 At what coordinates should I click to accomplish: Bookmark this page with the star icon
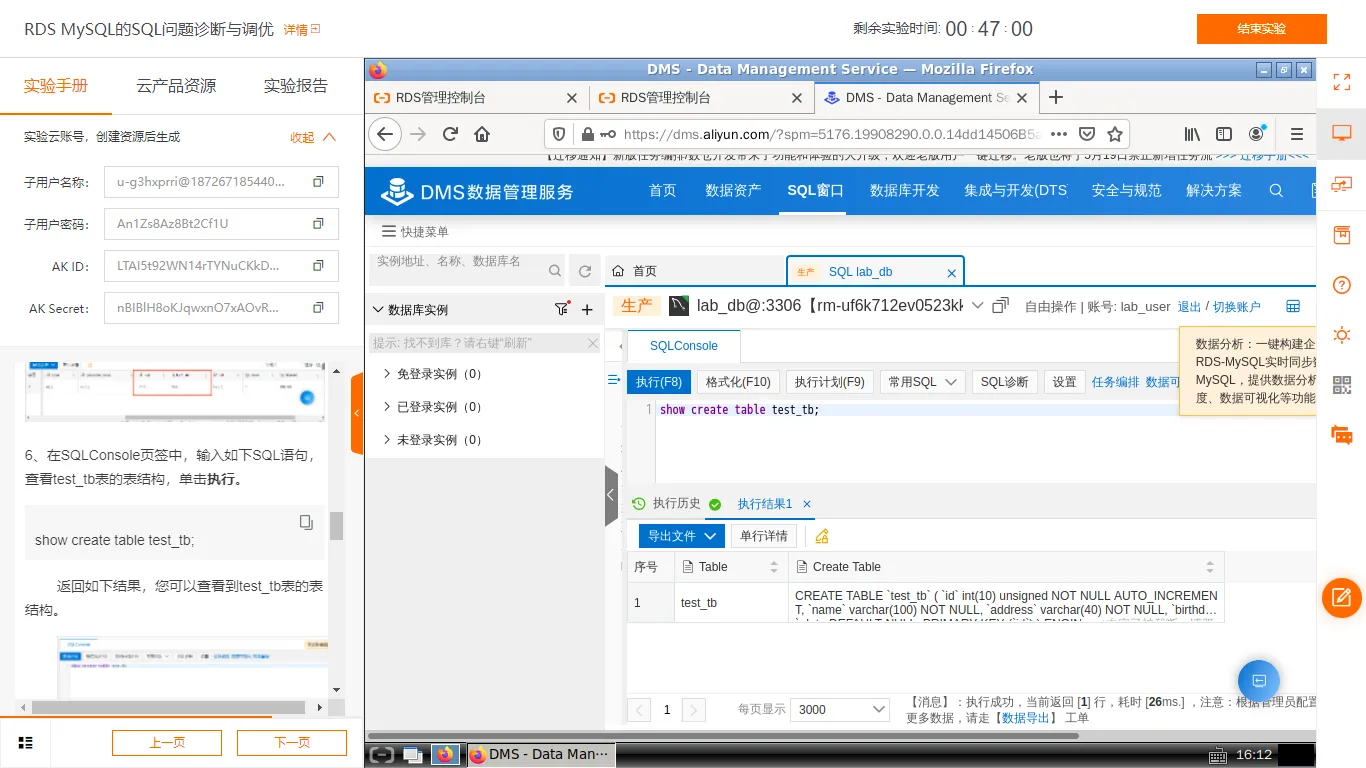pos(1115,134)
